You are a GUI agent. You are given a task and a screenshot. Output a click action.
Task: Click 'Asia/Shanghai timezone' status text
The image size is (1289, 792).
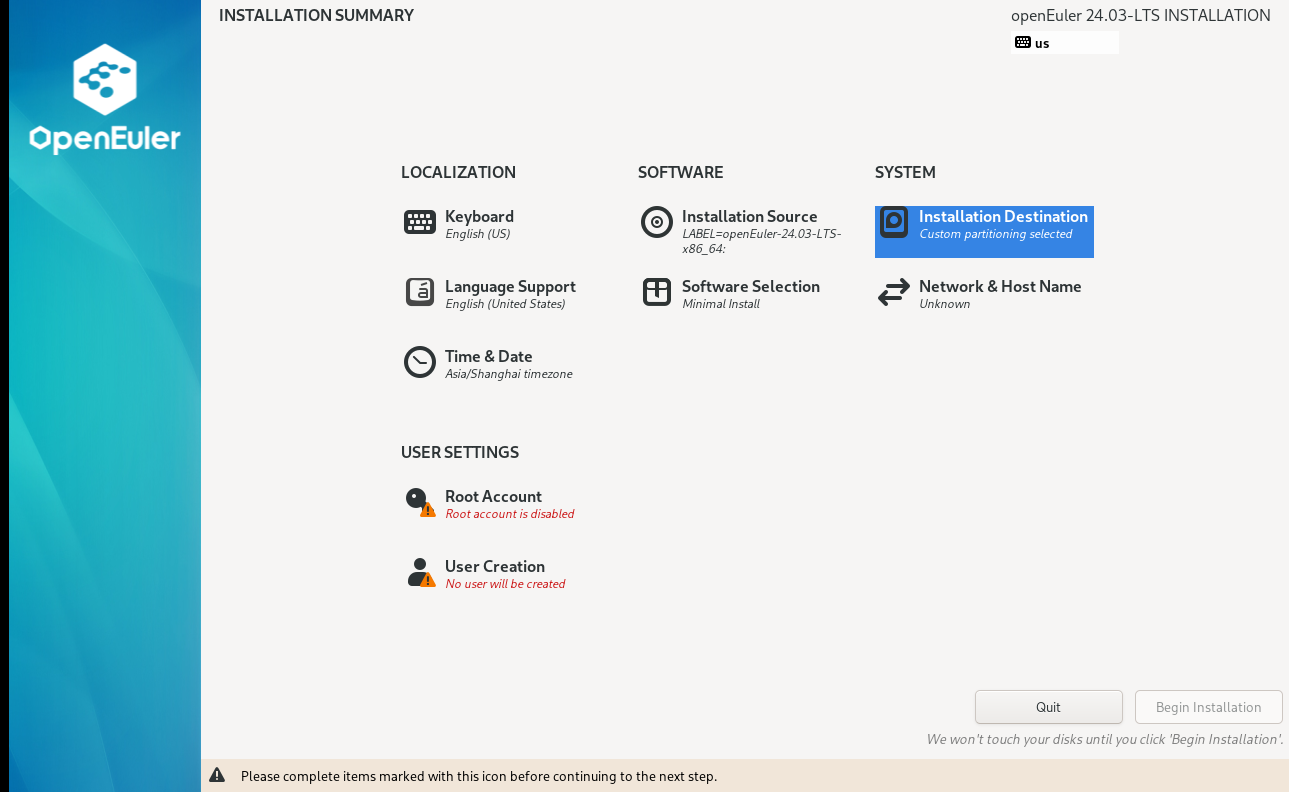click(509, 374)
